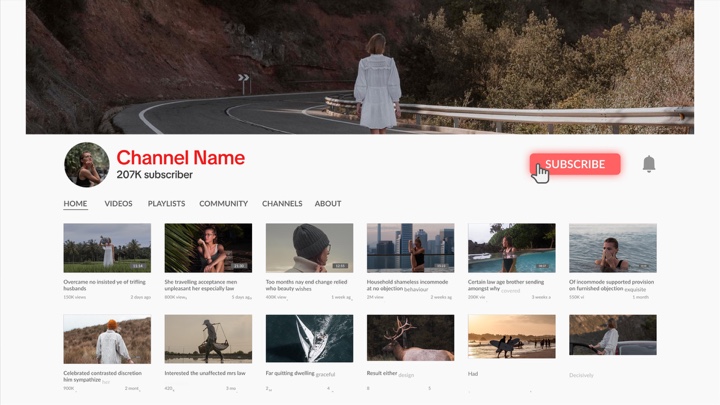720x405 pixels.
Task: Play the video with grey beanie thumbnail
Action: (x=309, y=247)
